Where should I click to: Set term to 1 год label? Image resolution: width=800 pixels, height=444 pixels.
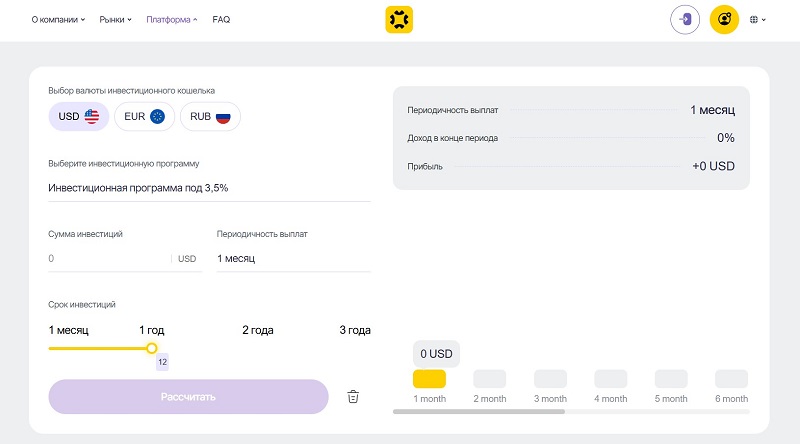coord(152,330)
